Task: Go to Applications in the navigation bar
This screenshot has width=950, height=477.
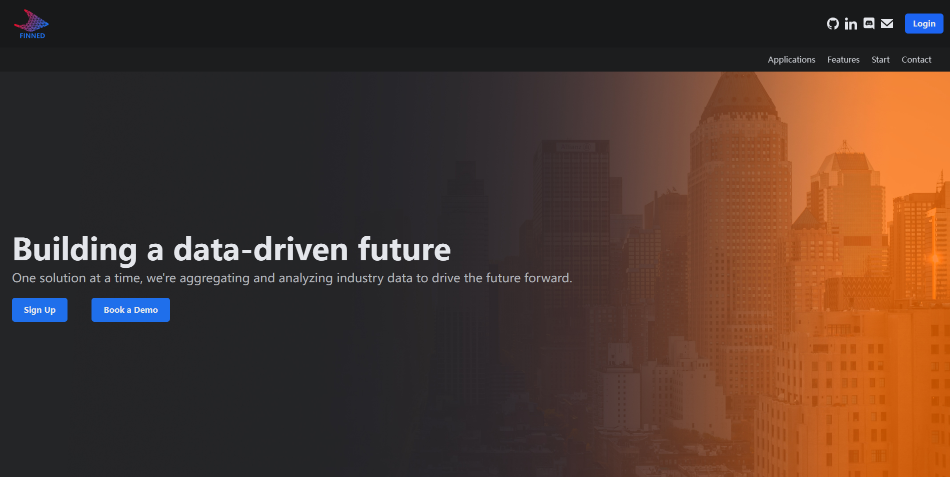Action: click(x=791, y=60)
